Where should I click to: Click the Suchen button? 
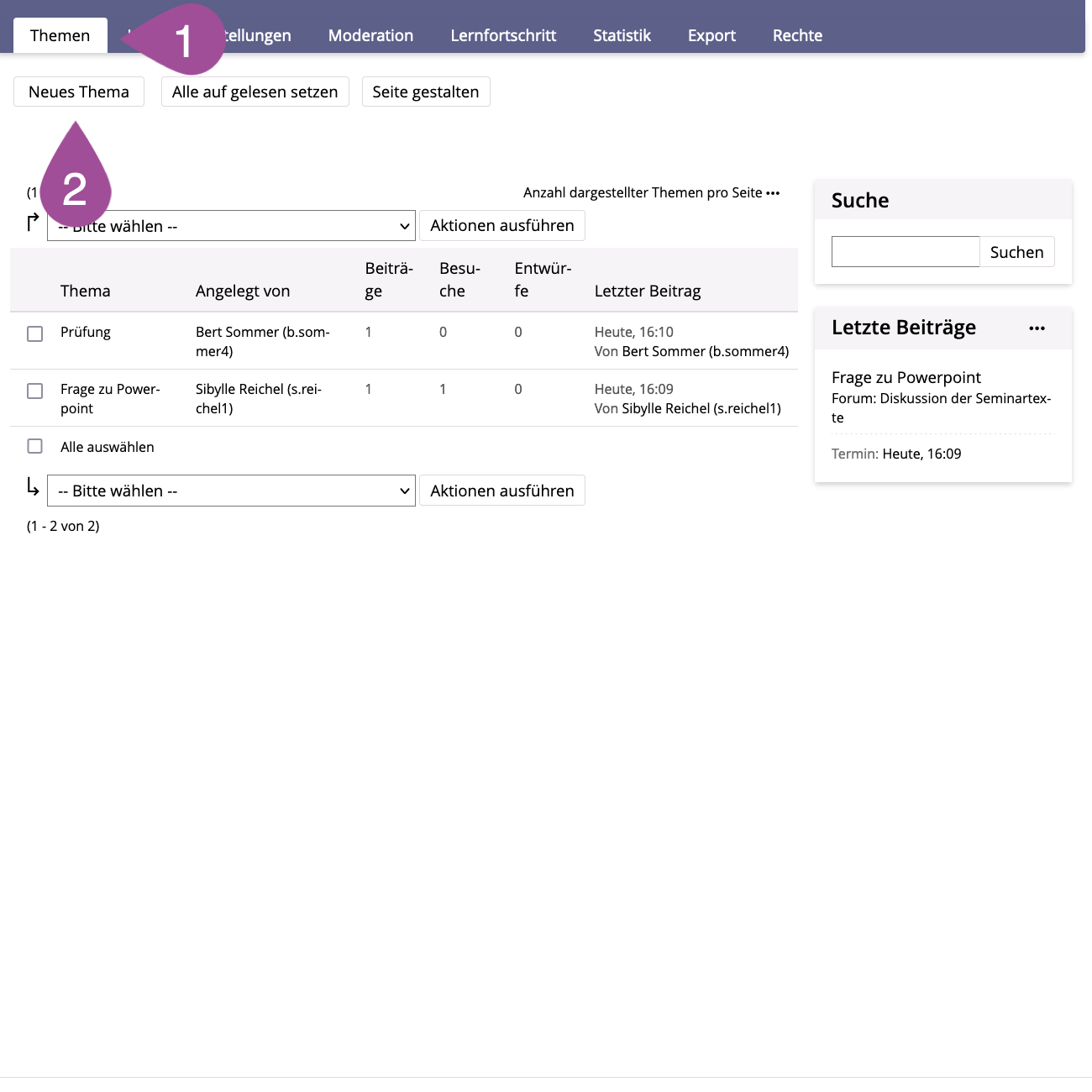click(x=1016, y=252)
